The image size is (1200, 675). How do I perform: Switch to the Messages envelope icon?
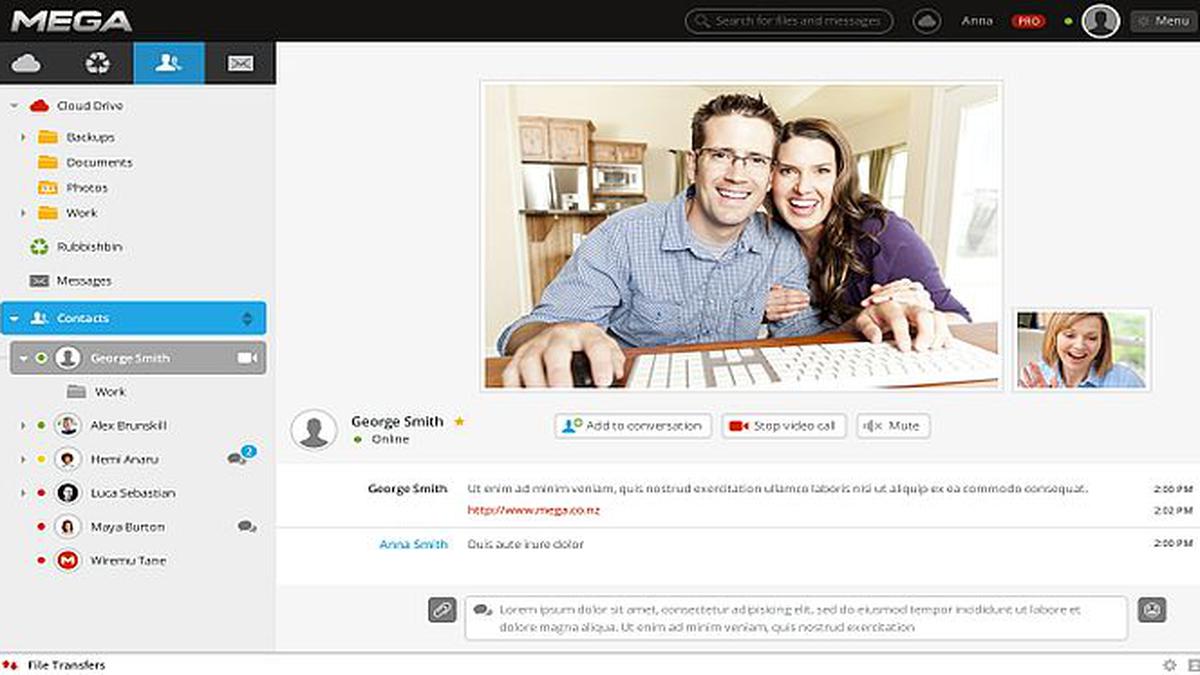[239, 62]
